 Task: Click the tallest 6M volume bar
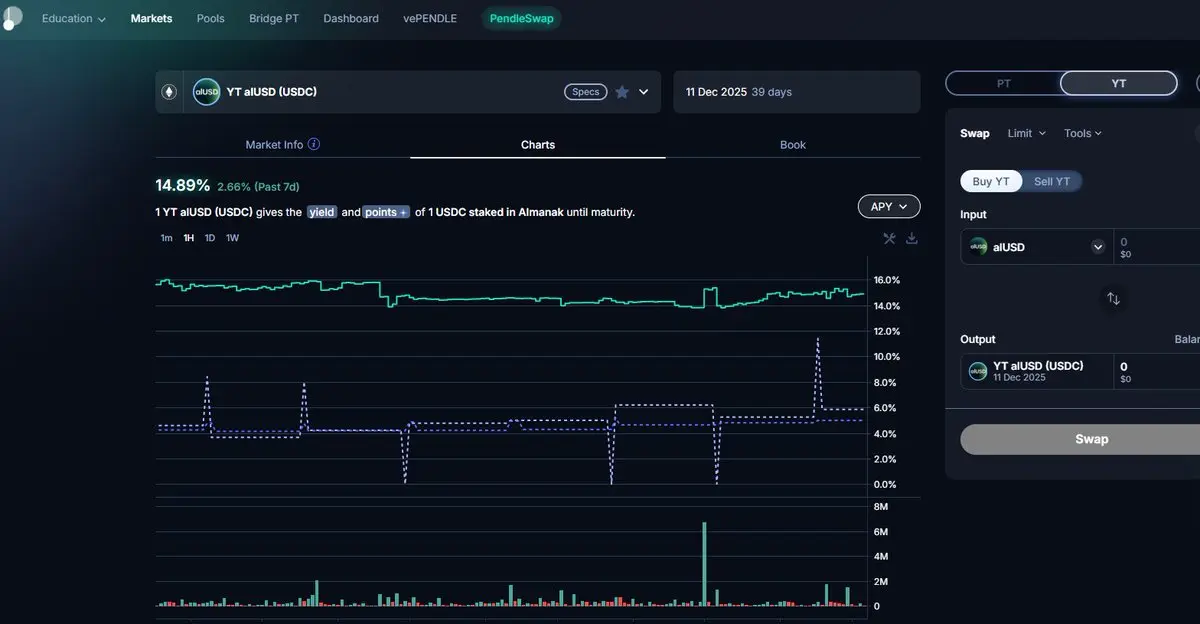coord(704,563)
